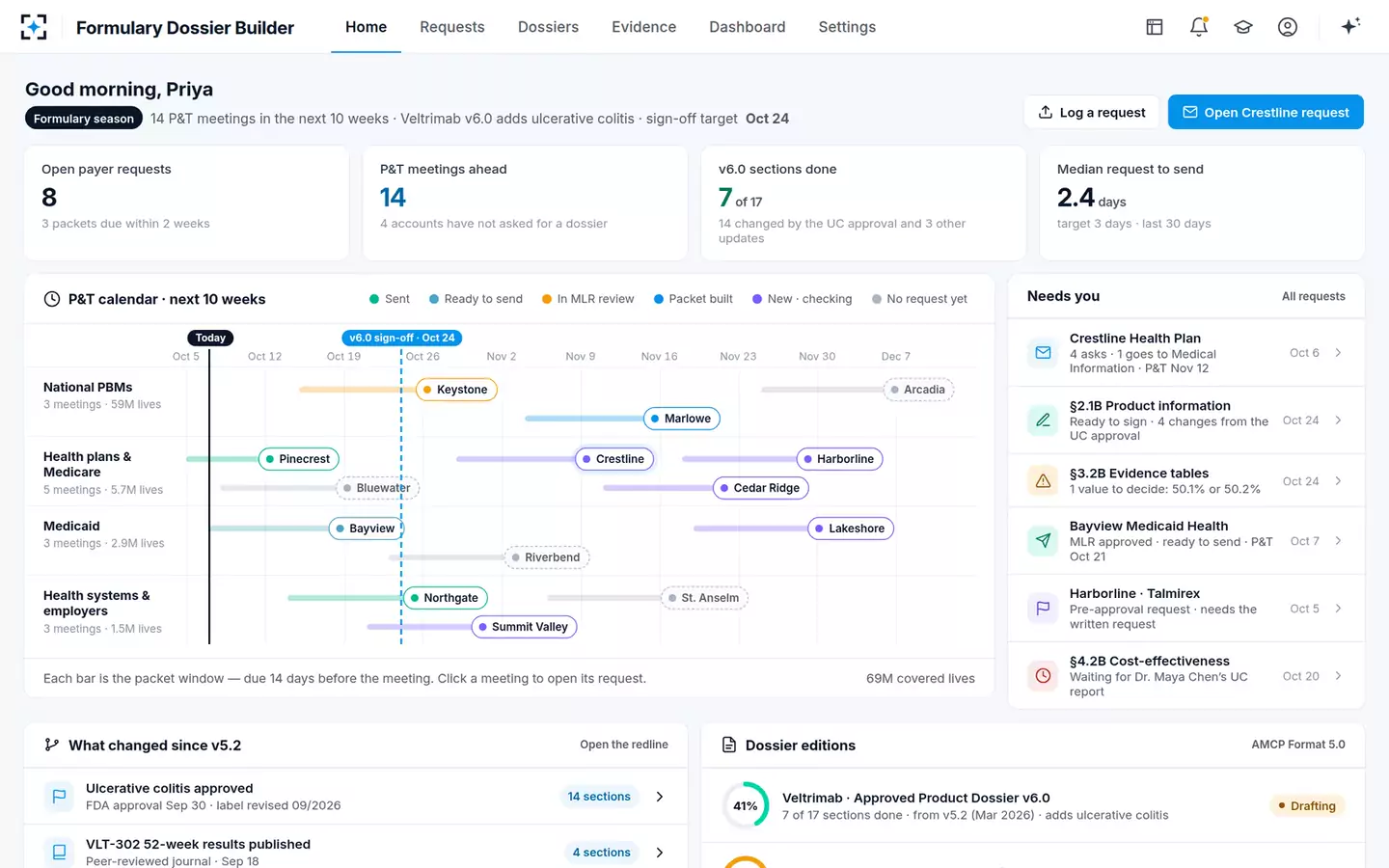Open the All requests link
1389x868 pixels.
[1313, 296]
